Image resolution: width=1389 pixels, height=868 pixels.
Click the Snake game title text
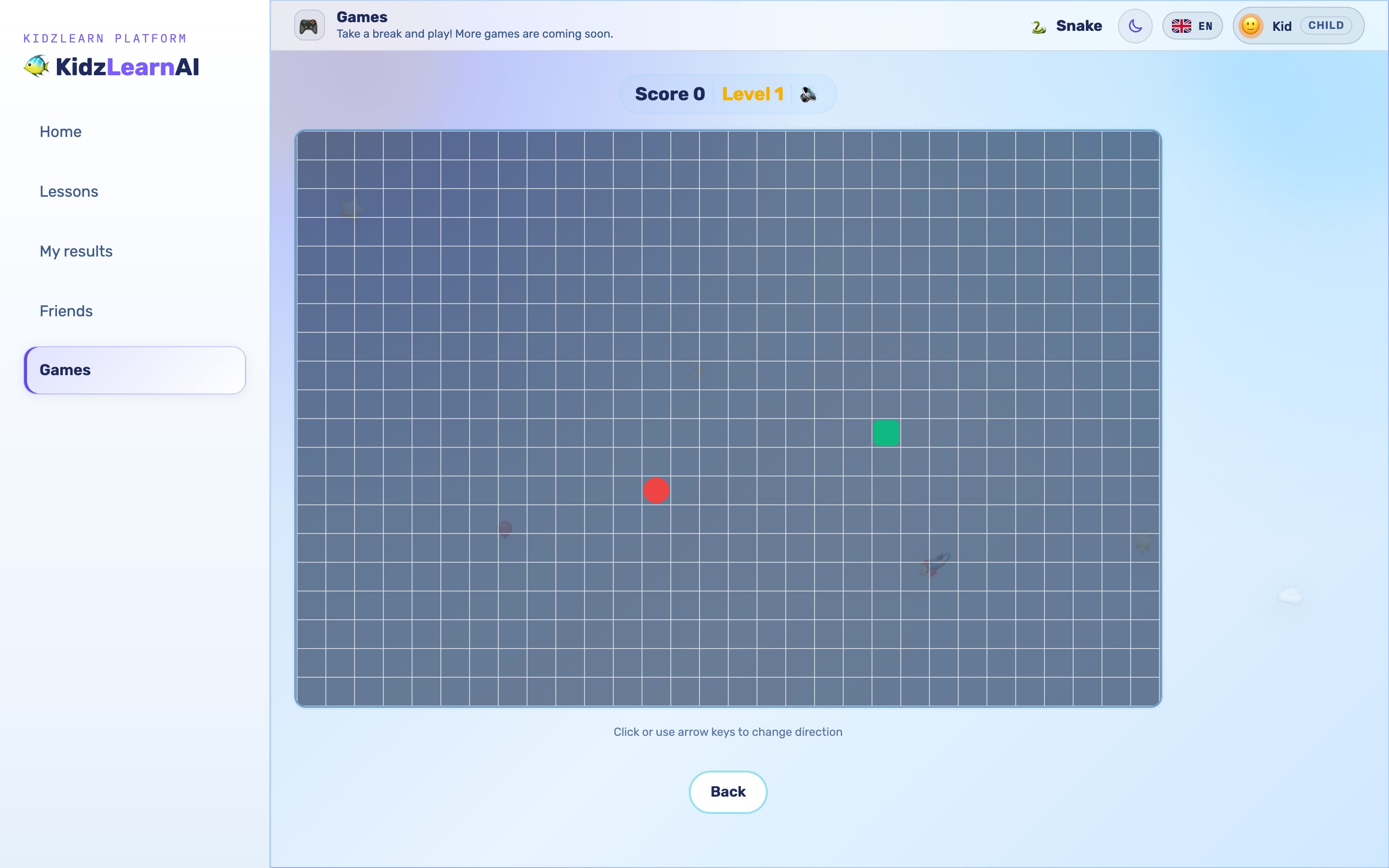pos(1078,26)
